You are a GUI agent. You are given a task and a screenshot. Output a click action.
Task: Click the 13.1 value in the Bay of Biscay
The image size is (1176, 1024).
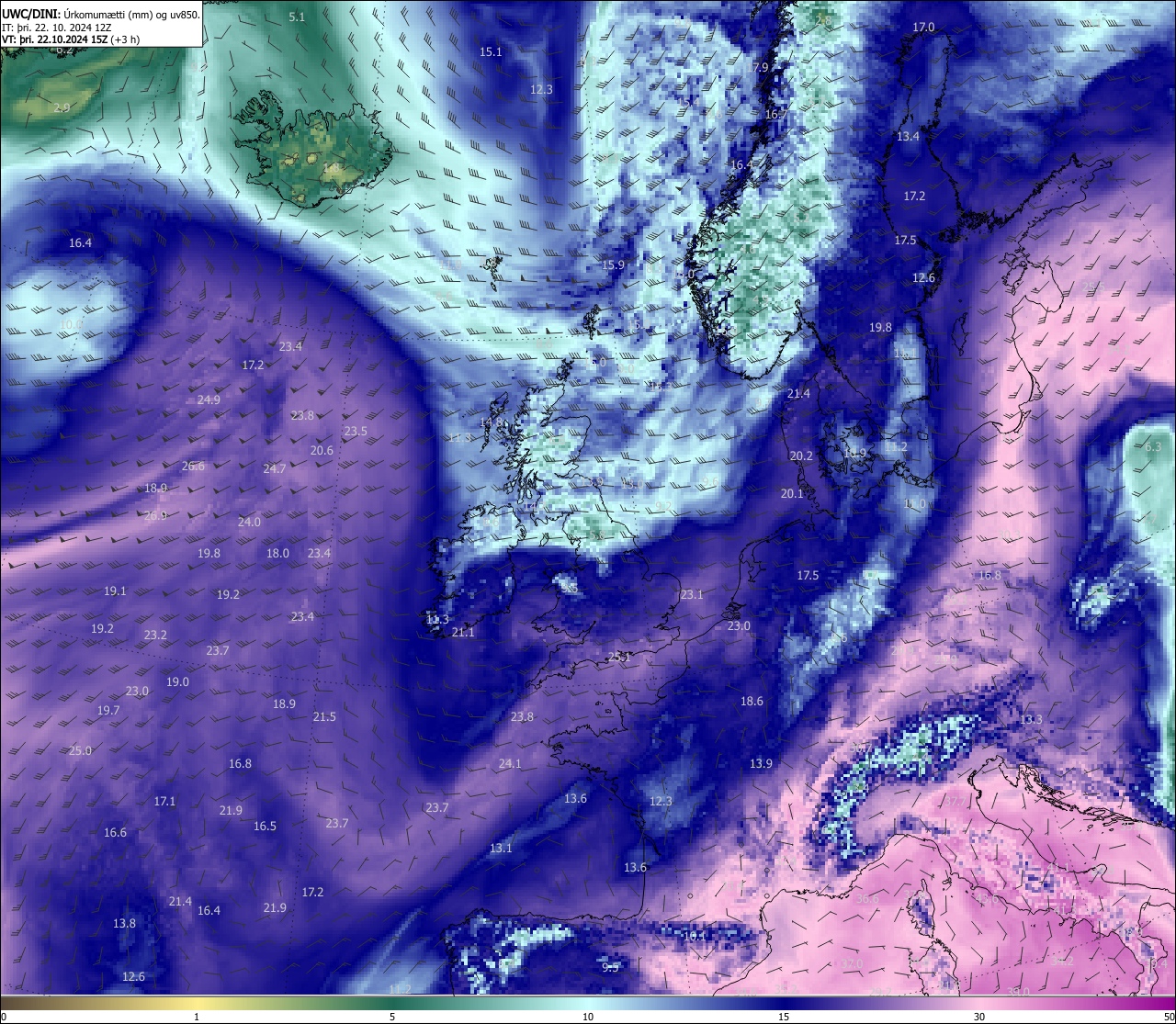pos(501,848)
